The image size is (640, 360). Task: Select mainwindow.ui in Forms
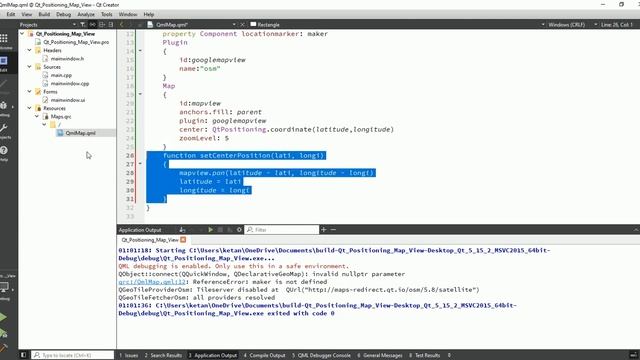(x=68, y=100)
